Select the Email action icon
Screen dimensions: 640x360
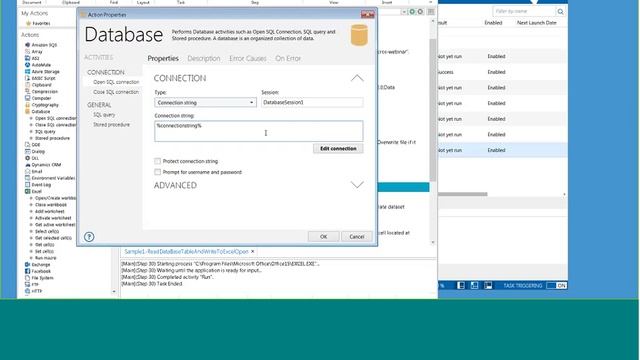pyautogui.click(x=27, y=171)
